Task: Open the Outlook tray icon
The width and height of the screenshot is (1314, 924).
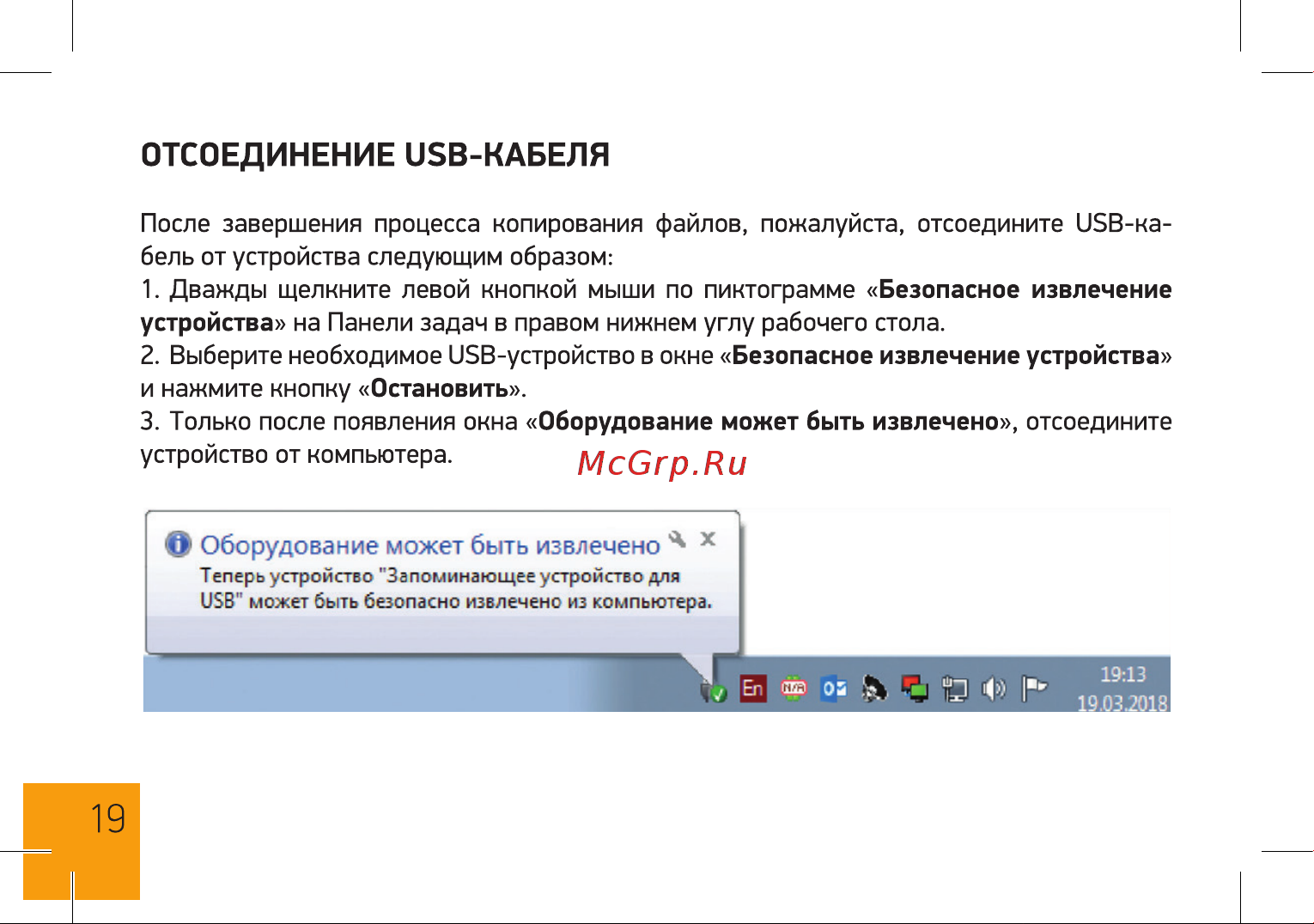Action: [x=834, y=689]
